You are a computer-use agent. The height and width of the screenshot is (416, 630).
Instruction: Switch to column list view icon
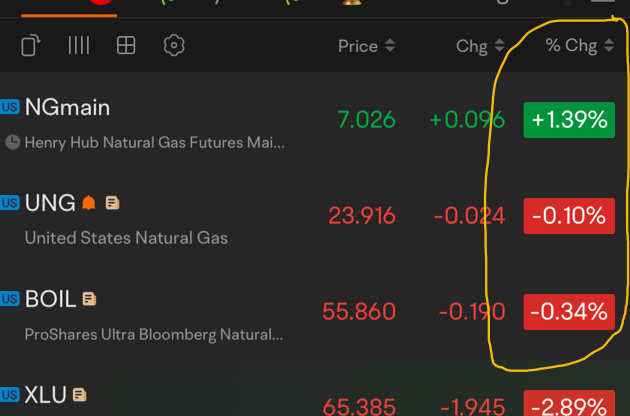click(78, 45)
